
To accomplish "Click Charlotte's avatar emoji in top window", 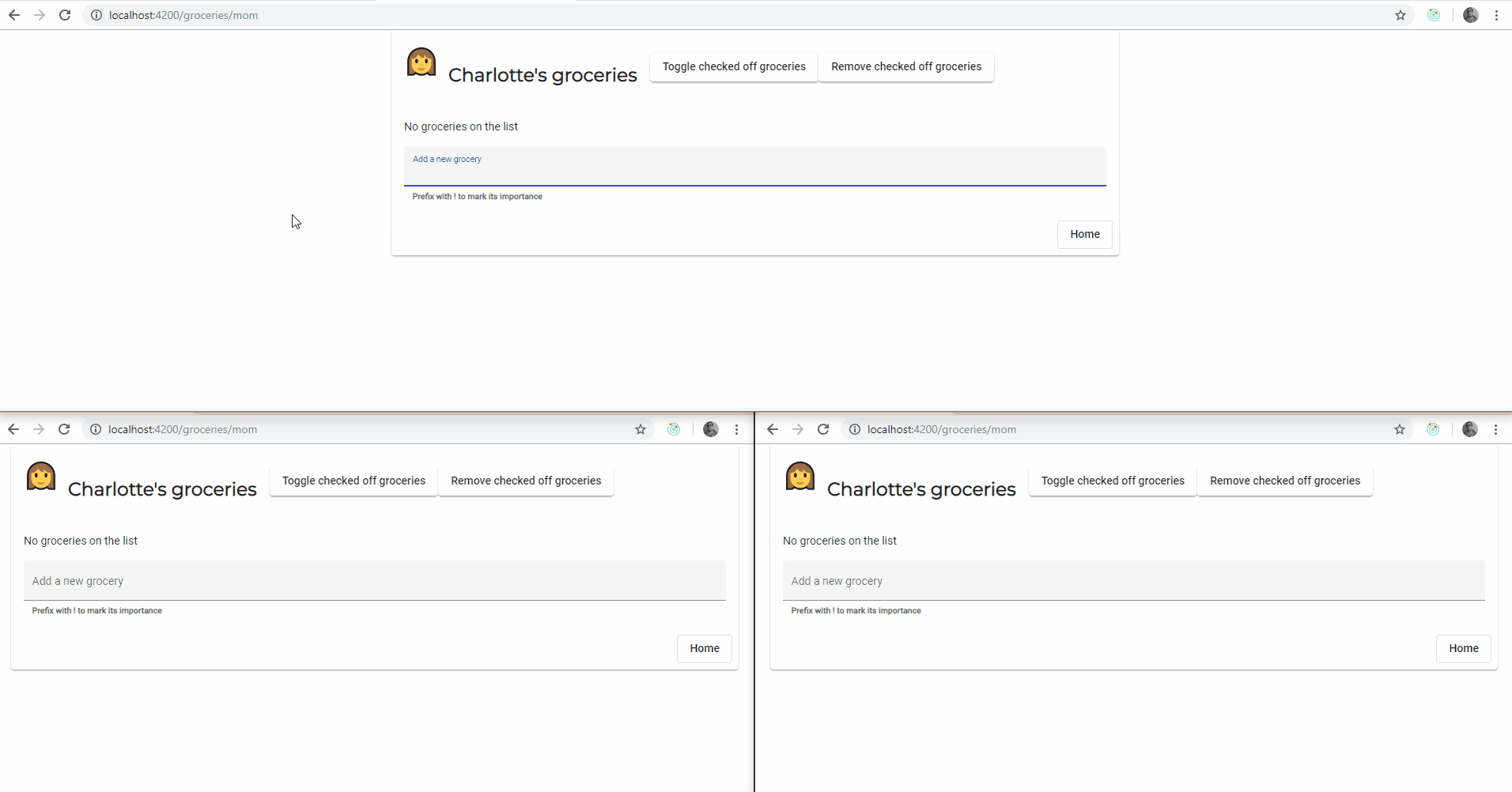I will (421, 62).
